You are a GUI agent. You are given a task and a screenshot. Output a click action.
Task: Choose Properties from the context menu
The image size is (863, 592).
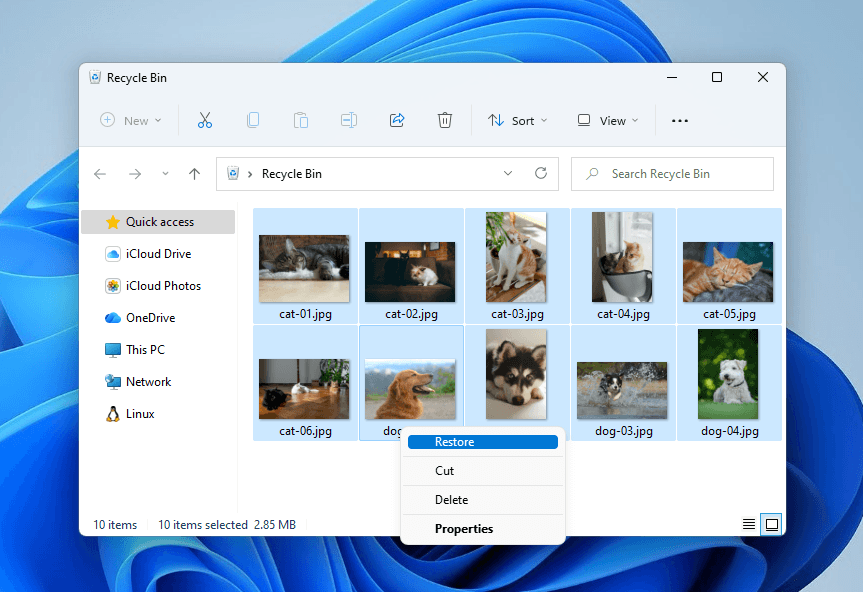tap(483, 529)
